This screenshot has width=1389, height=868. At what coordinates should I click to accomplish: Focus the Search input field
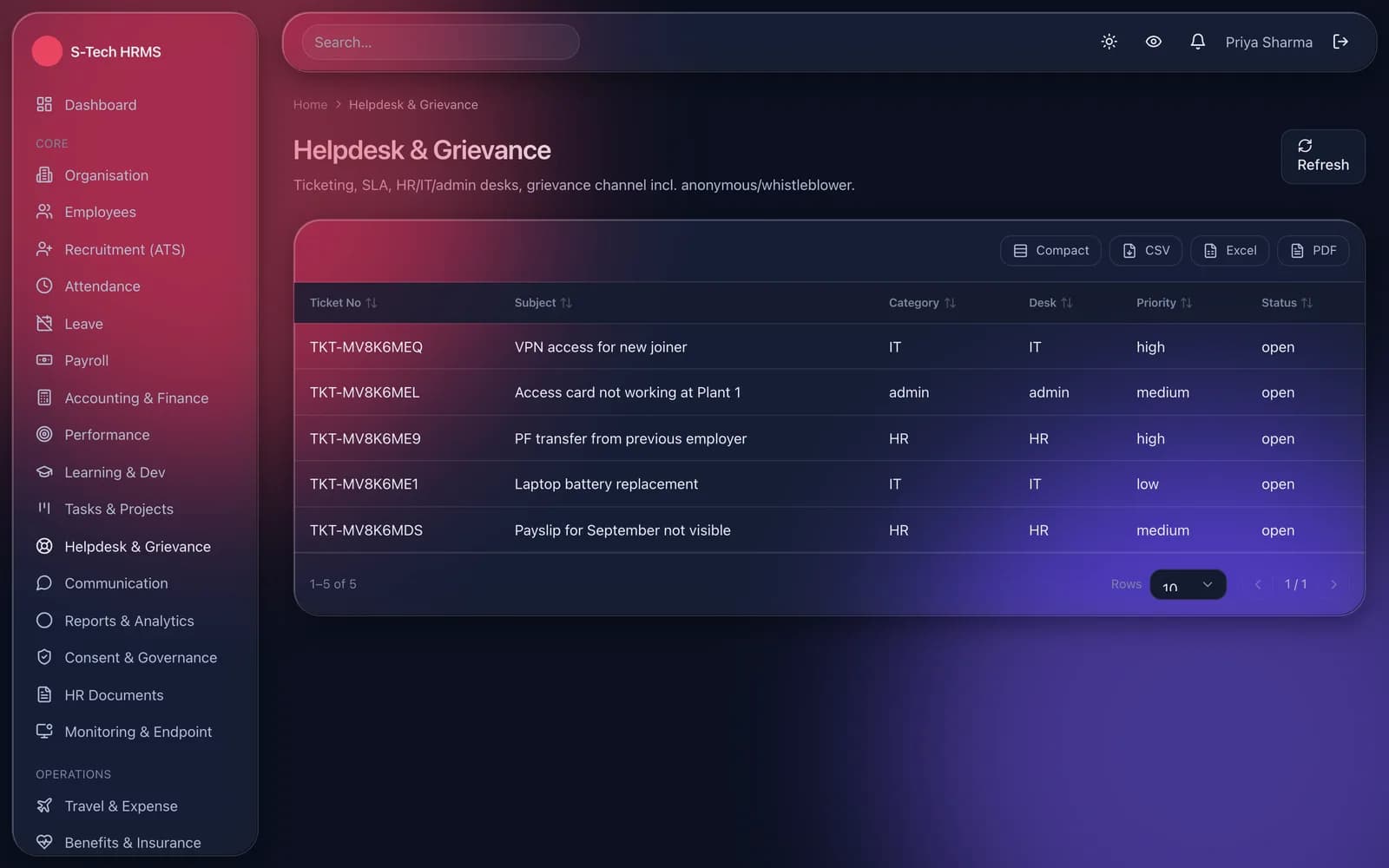tap(441, 42)
